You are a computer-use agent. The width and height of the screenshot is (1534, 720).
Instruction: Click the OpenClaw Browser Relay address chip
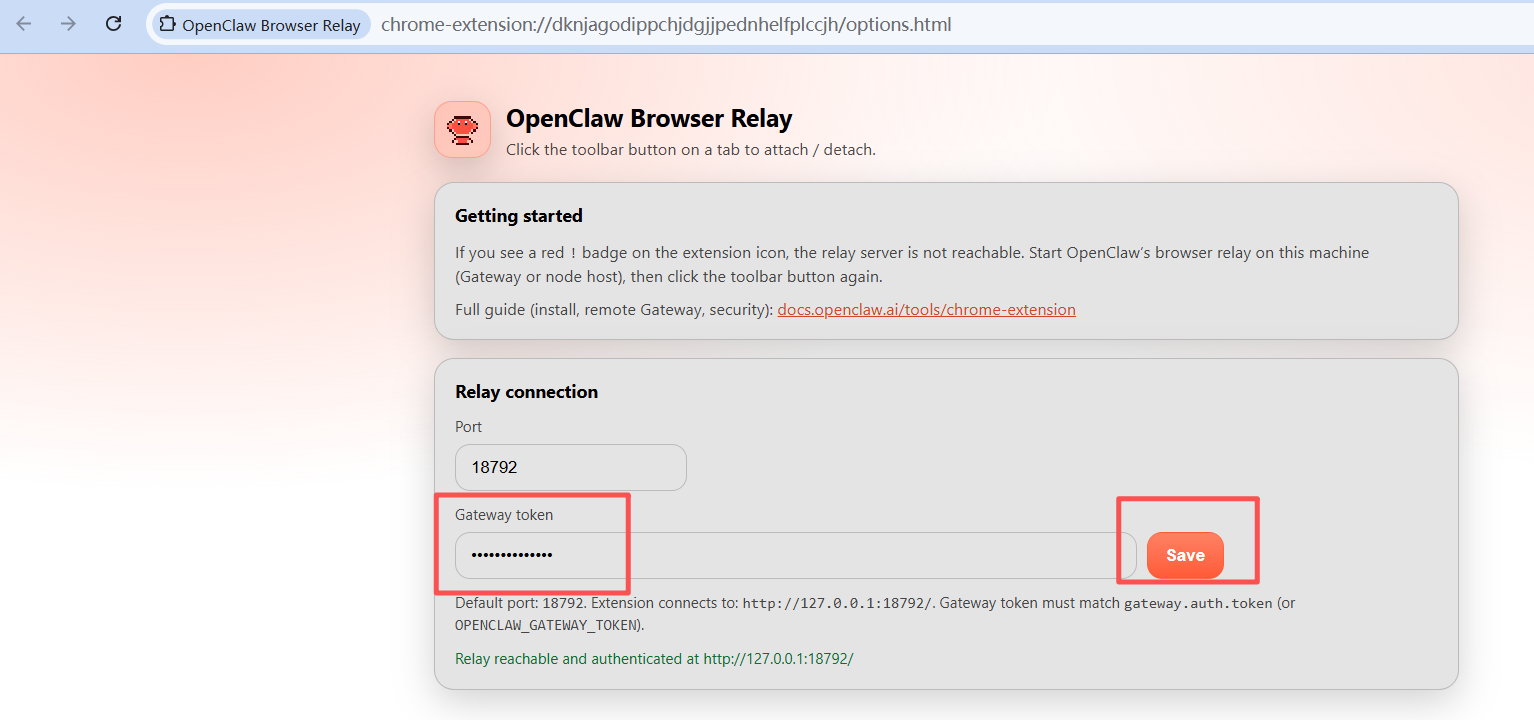261,25
